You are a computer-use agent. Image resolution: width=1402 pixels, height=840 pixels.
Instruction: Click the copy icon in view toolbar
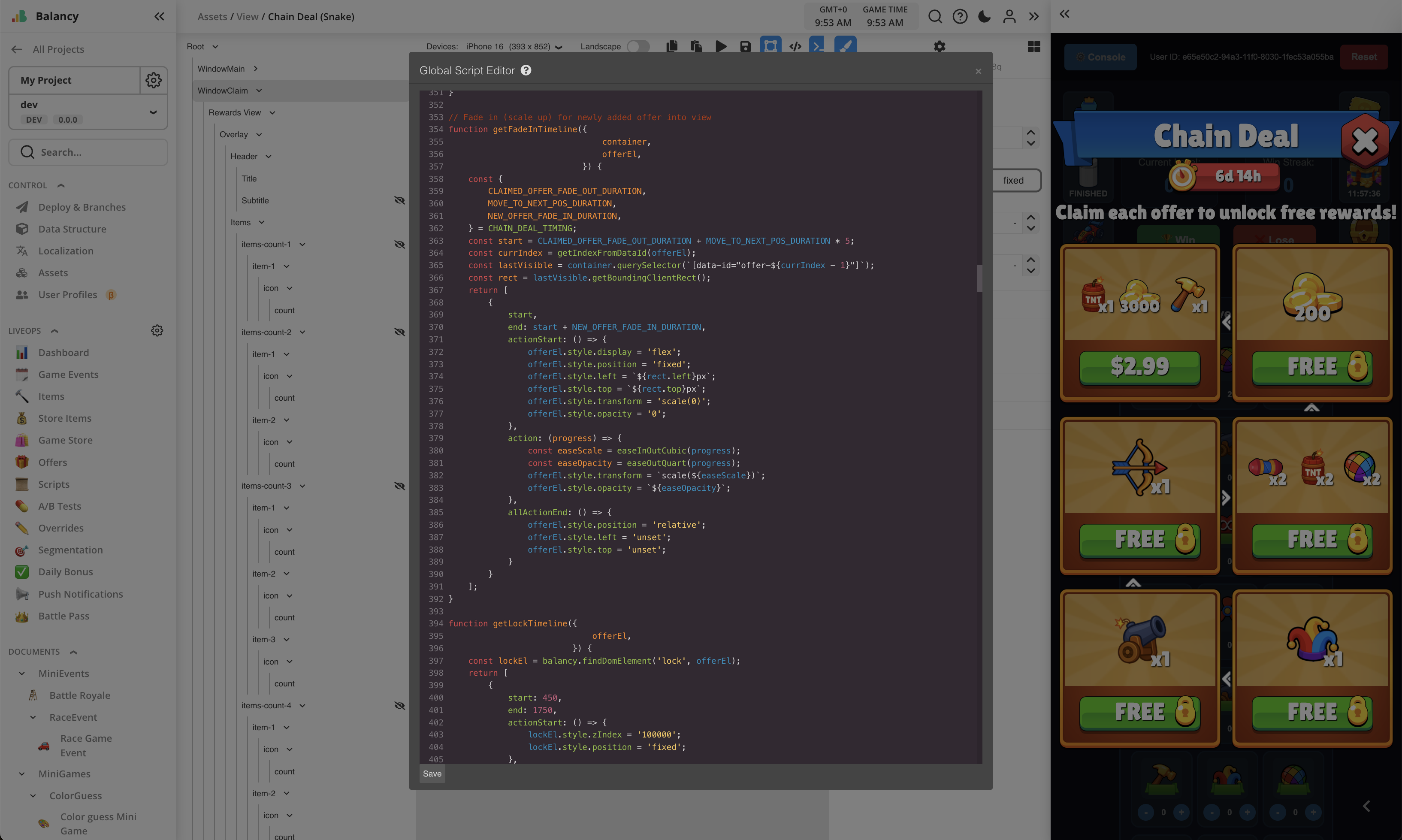(x=672, y=46)
